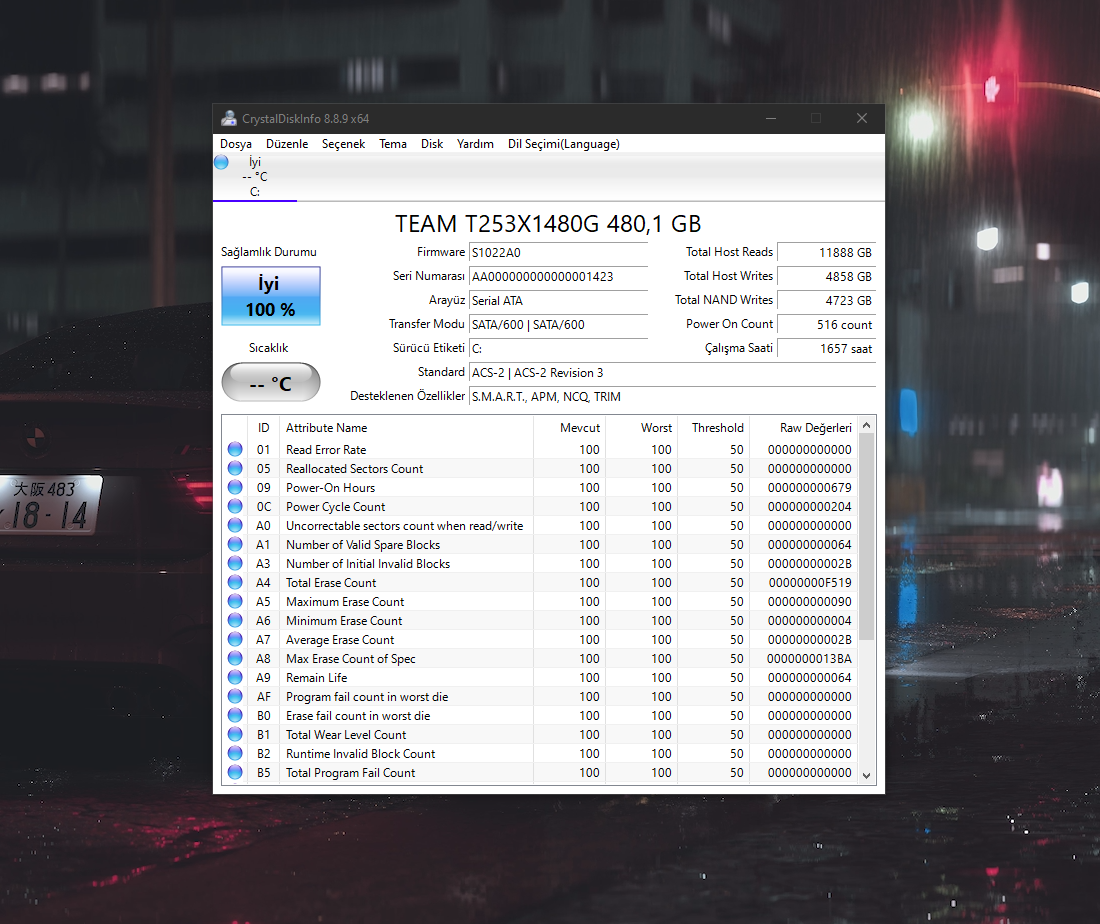Click status orb for Number of Initial Invalid Blocks
This screenshot has width=1100, height=924.
click(235, 563)
